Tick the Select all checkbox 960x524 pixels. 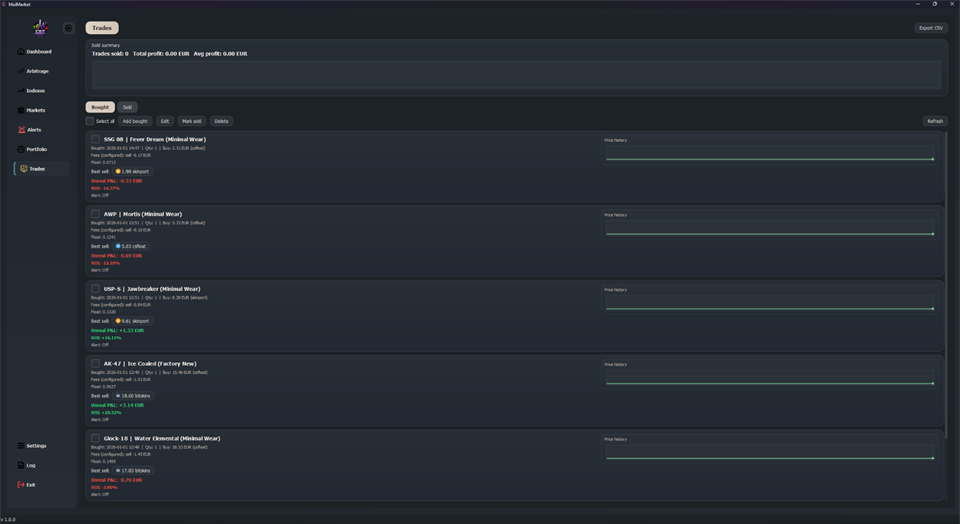(90, 121)
